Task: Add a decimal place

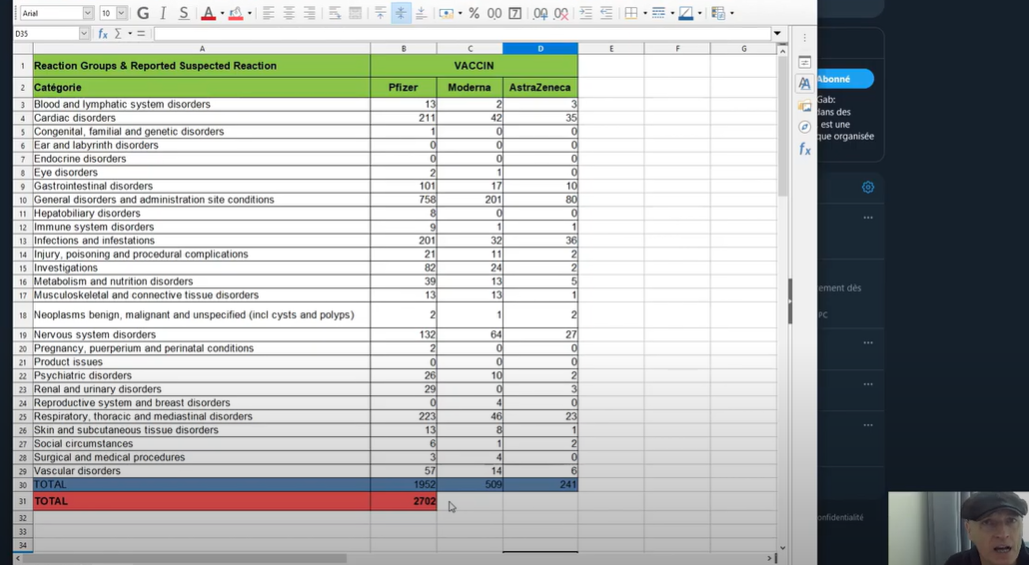Action: tap(541, 13)
